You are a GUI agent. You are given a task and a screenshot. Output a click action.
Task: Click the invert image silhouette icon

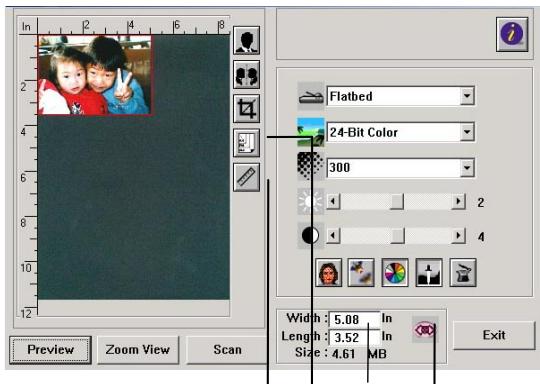click(x=246, y=40)
